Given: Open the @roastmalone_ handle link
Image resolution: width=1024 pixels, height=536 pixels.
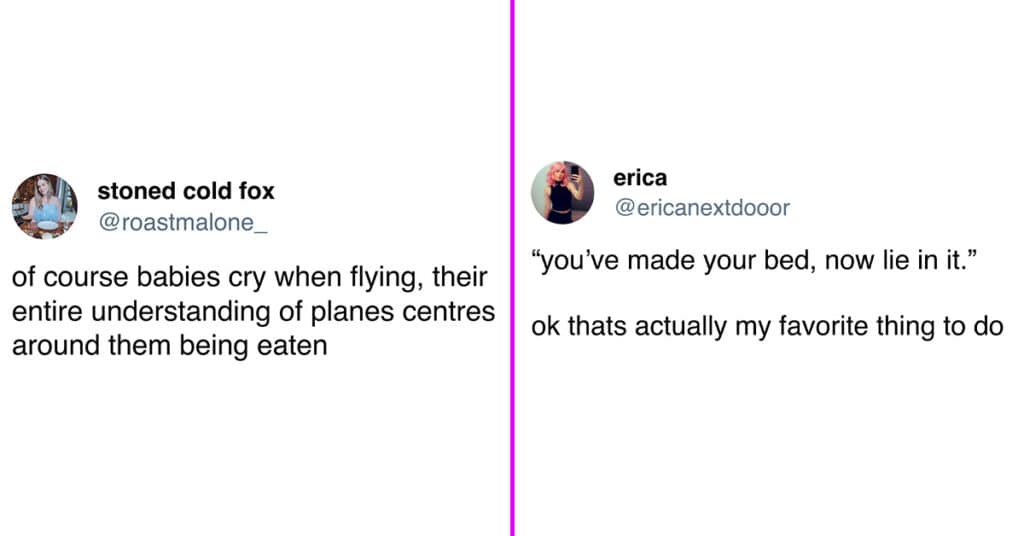Looking at the screenshot, I should tap(183, 223).
